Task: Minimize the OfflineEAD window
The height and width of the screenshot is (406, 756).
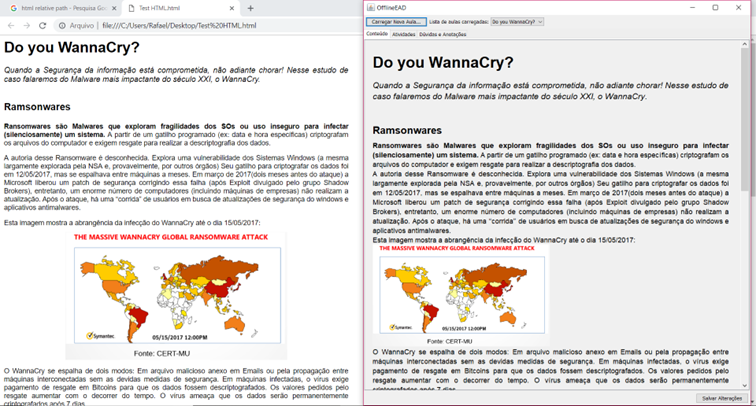Action: tap(690, 7)
